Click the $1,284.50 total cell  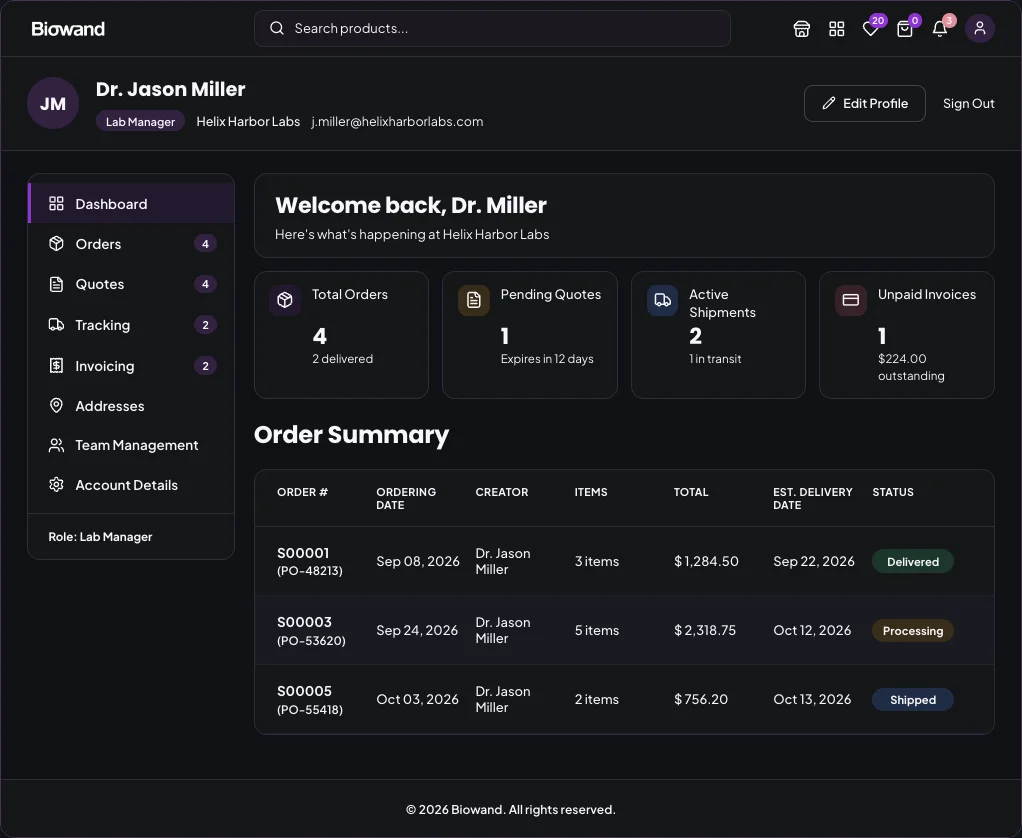(x=707, y=561)
